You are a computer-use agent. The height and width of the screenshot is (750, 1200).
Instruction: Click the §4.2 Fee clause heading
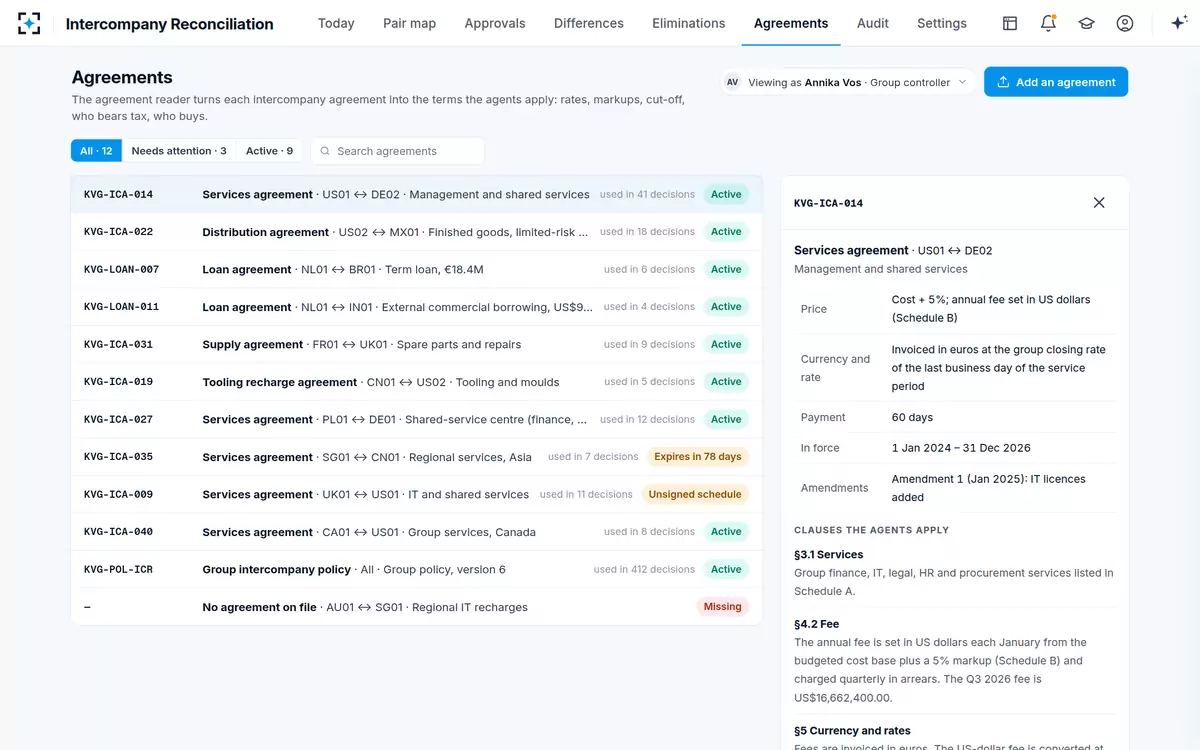816,624
